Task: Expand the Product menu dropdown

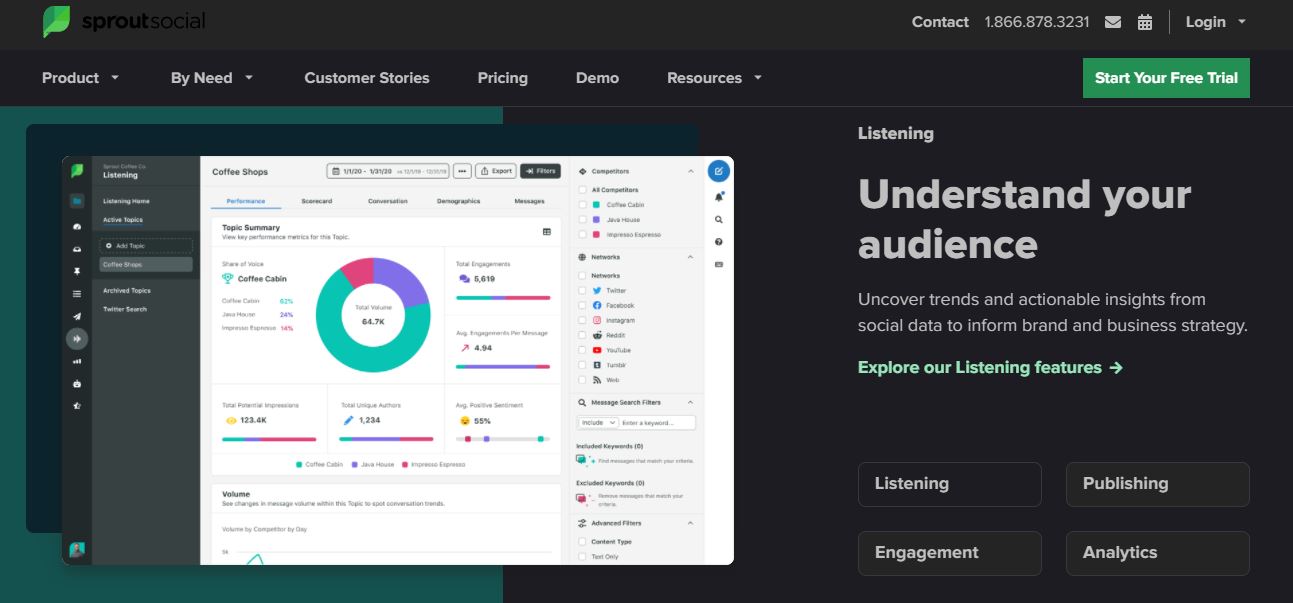Action: tap(80, 78)
